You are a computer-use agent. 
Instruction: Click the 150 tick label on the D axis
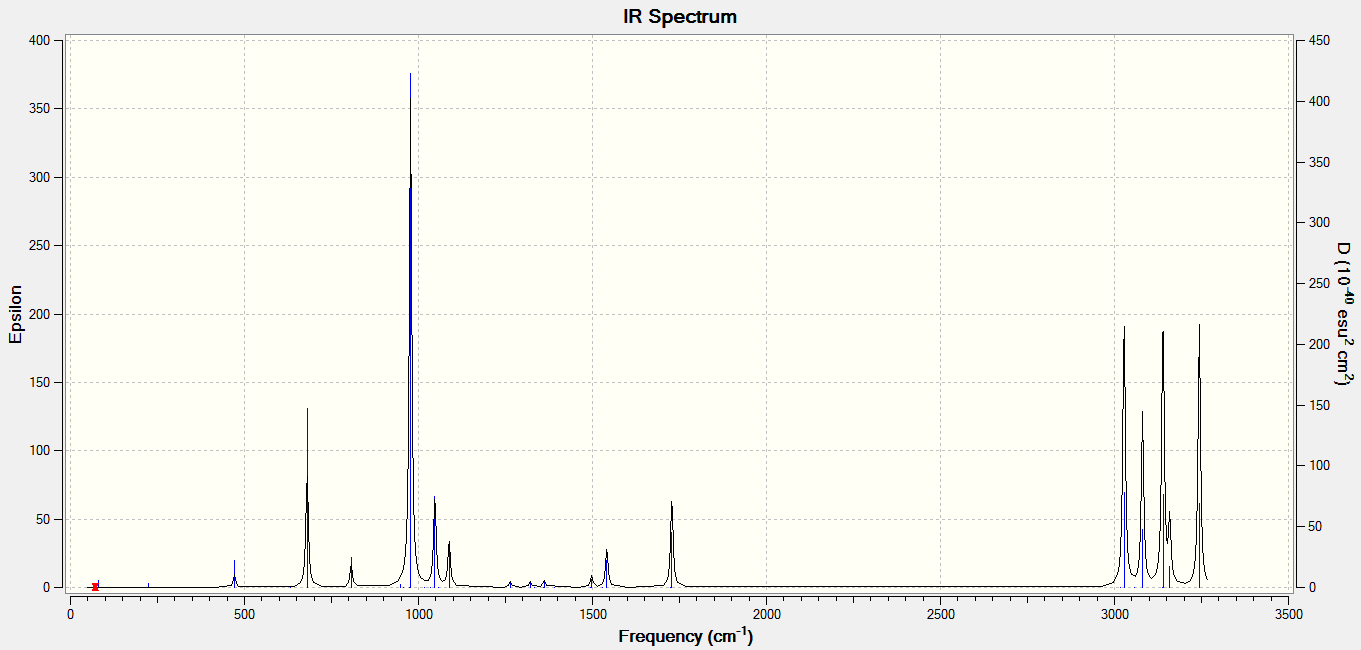click(1318, 405)
